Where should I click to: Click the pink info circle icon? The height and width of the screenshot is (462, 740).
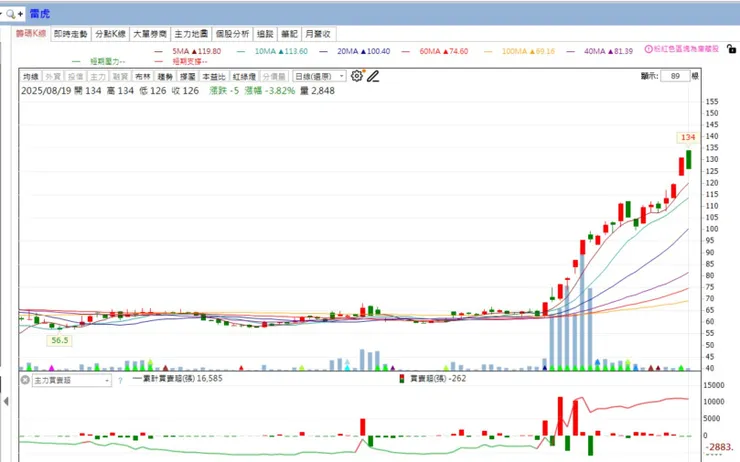click(x=648, y=49)
